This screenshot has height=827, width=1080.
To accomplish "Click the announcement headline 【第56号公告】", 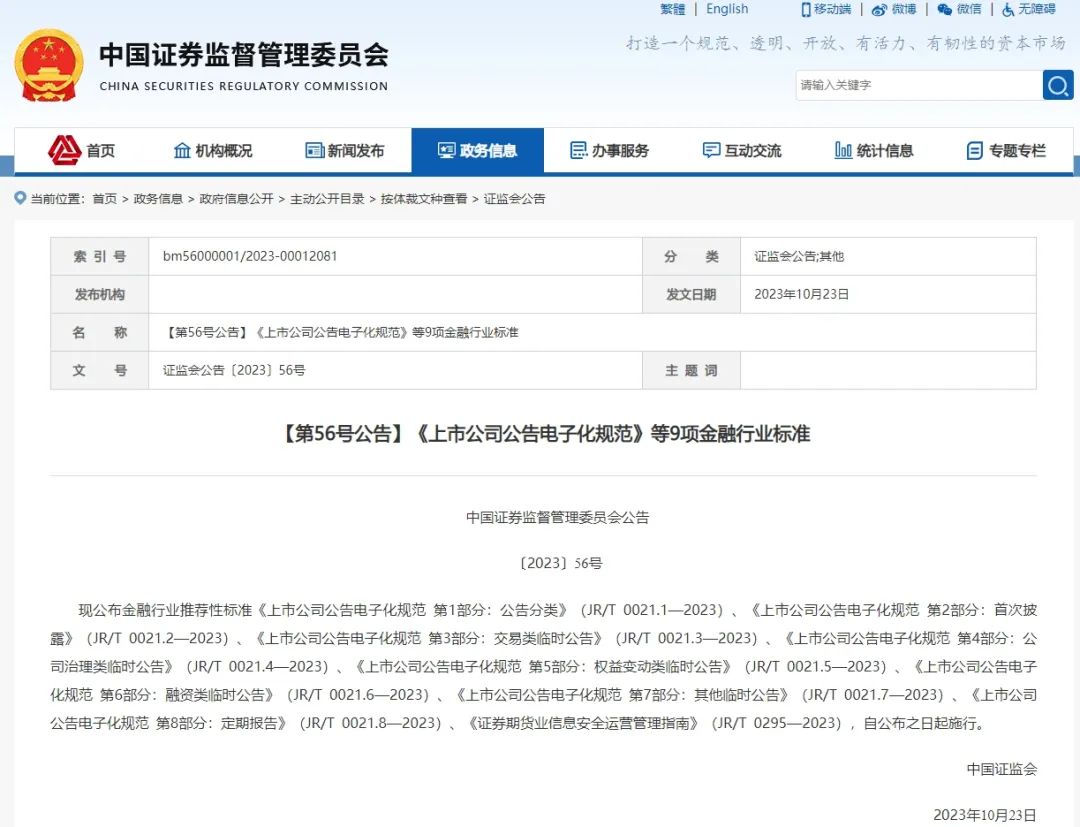I will (x=543, y=433).
